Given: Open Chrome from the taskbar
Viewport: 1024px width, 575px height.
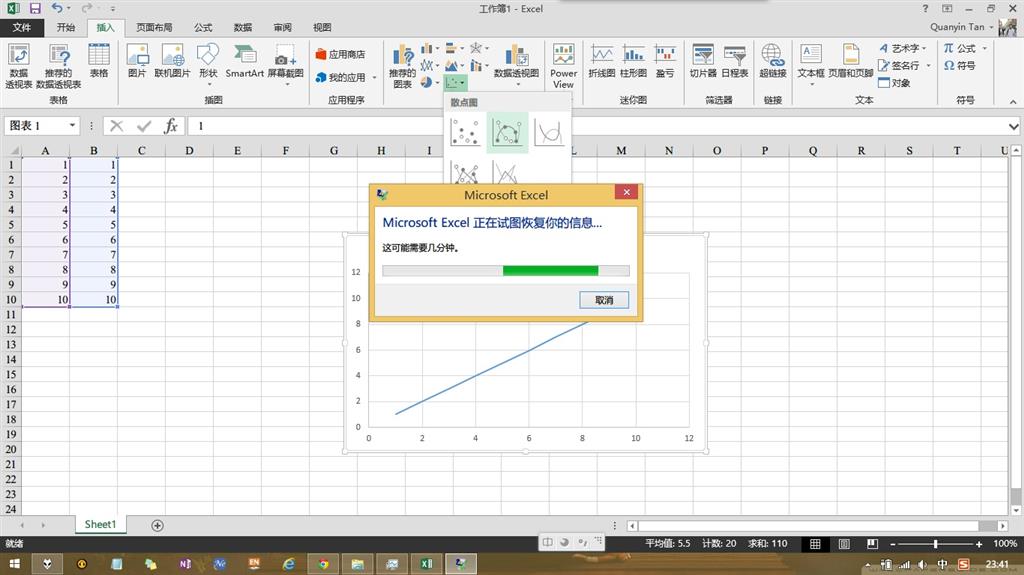Looking at the screenshot, I should (323, 564).
